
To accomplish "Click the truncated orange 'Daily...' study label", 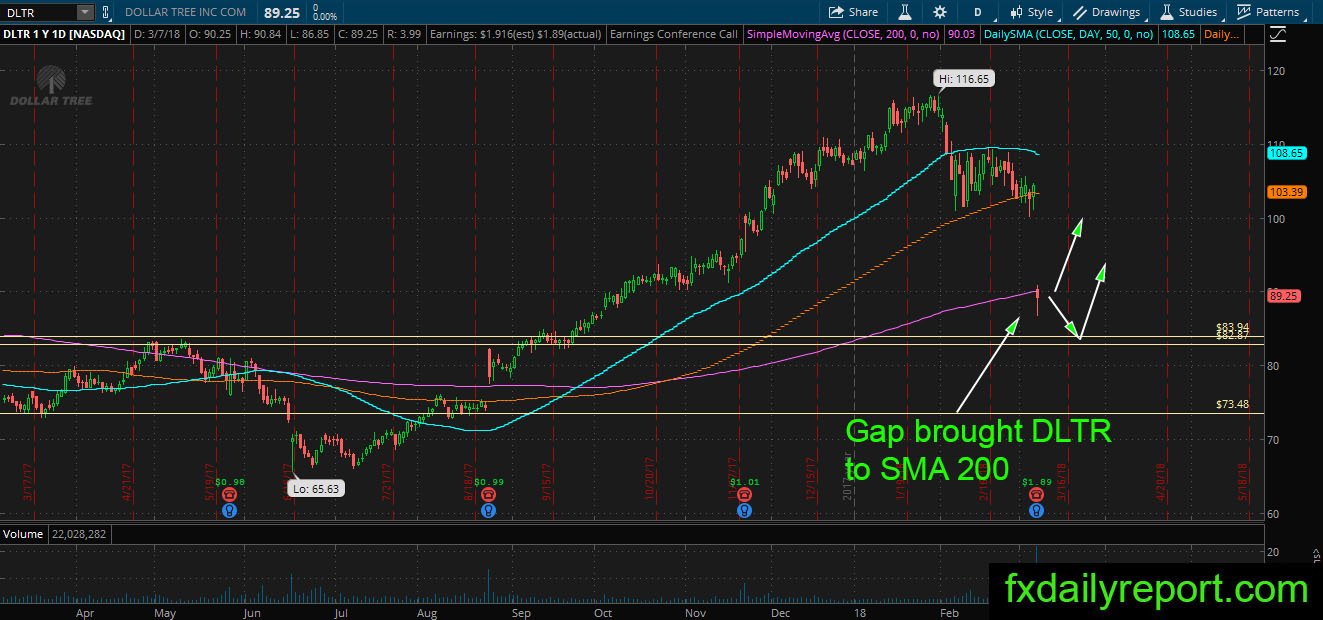I will 1220,34.
